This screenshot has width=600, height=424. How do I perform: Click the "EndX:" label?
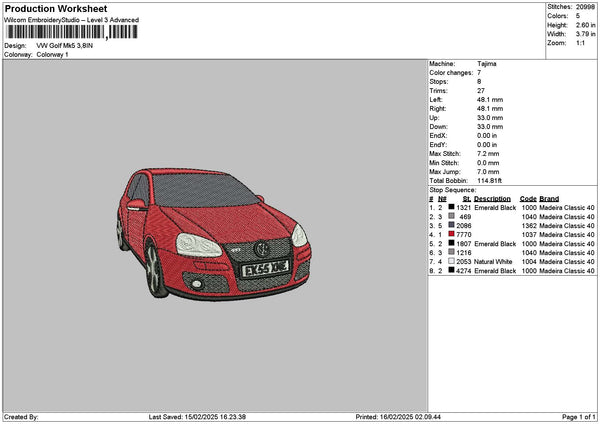(438, 135)
